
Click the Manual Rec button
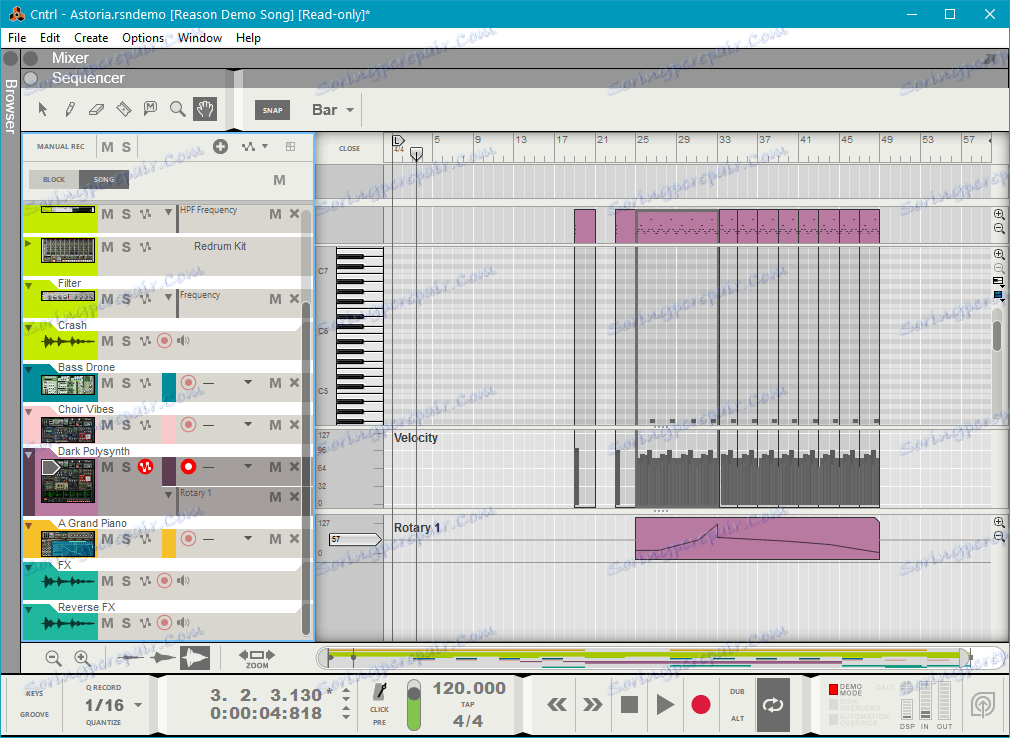pos(60,147)
